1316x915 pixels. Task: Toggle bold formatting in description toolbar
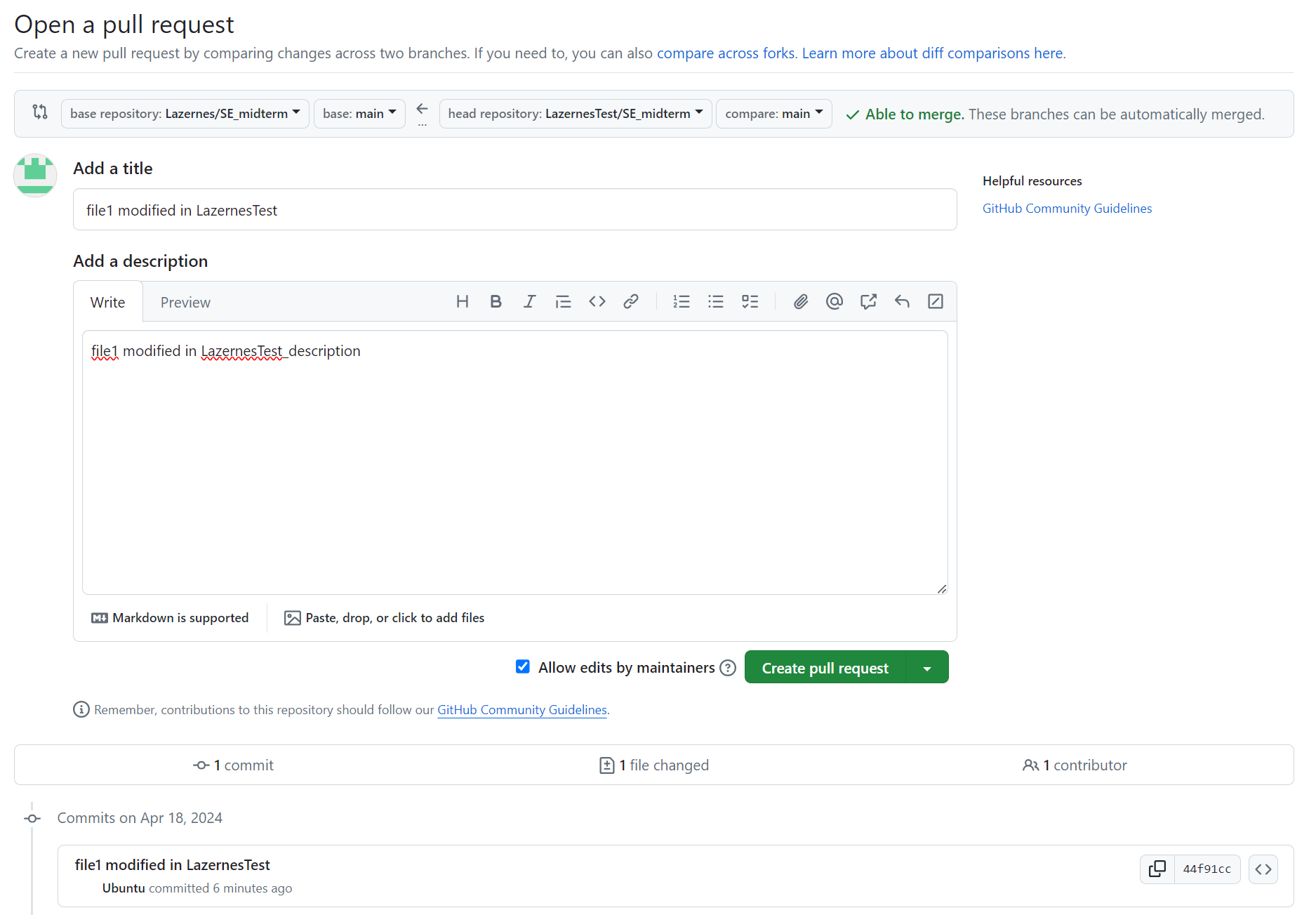[496, 302]
